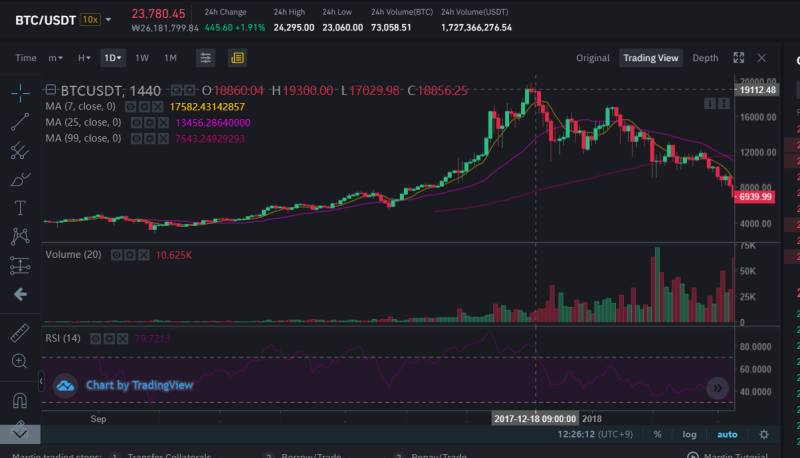Click the 23,780.45 current price

point(158,14)
